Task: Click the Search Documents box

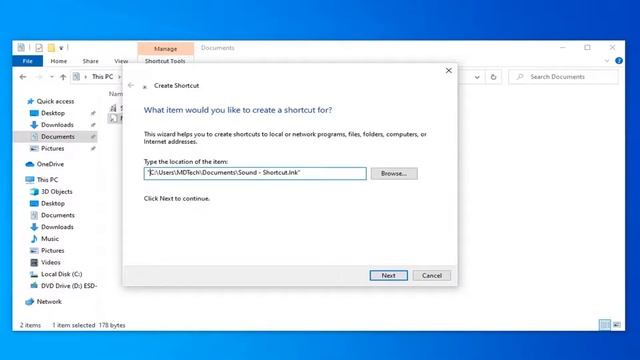Action: (x=564, y=77)
